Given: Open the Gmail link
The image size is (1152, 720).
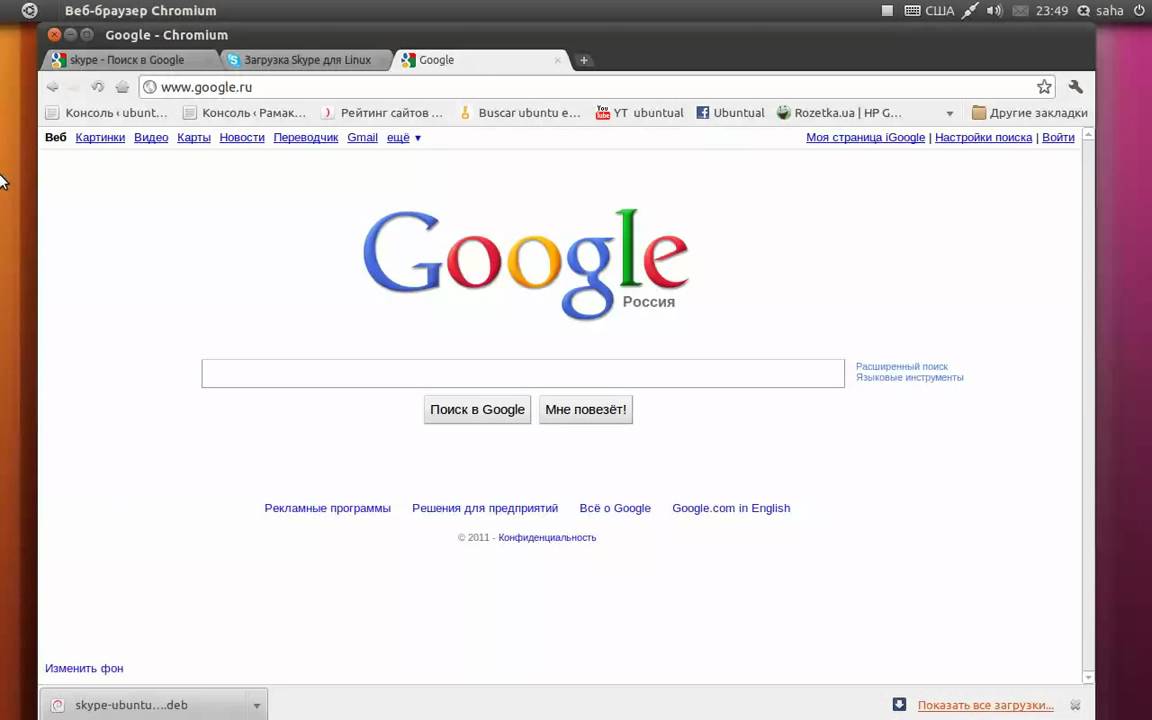Looking at the screenshot, I should pyautogui.click(x=362, y=137).
